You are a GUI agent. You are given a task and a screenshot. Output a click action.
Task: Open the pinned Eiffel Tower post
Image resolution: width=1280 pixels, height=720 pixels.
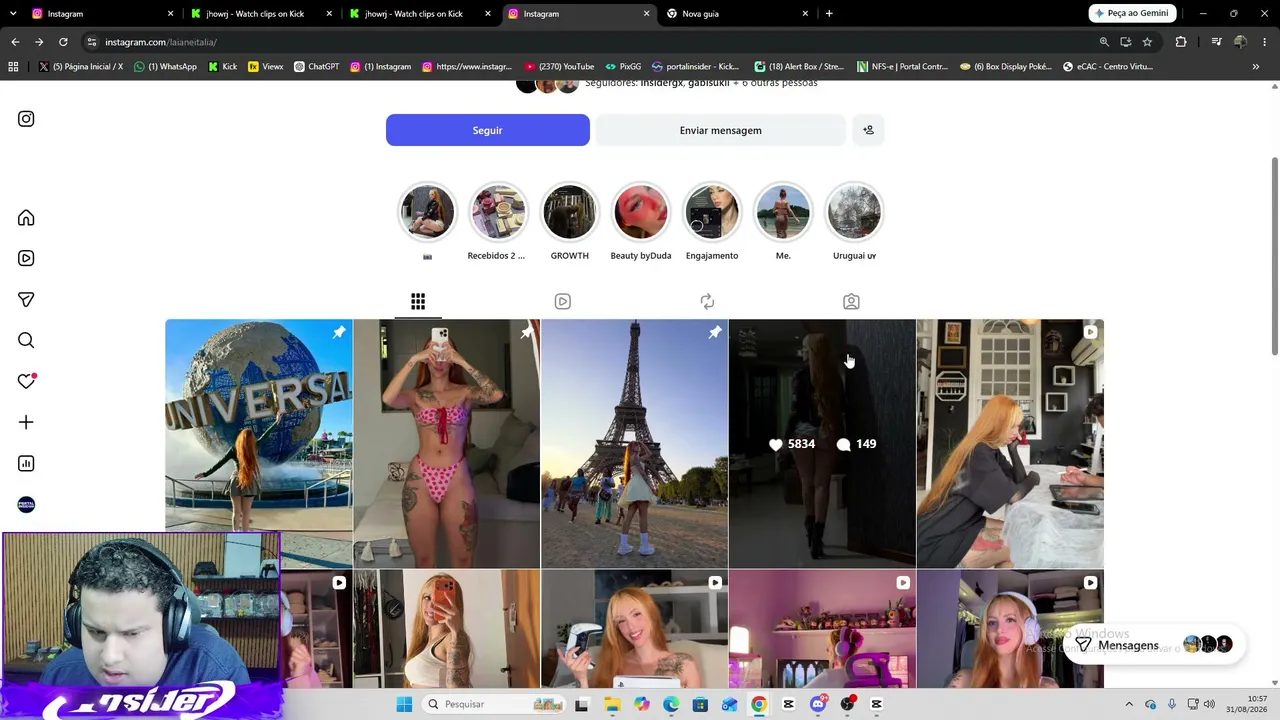tap(634, 443)
